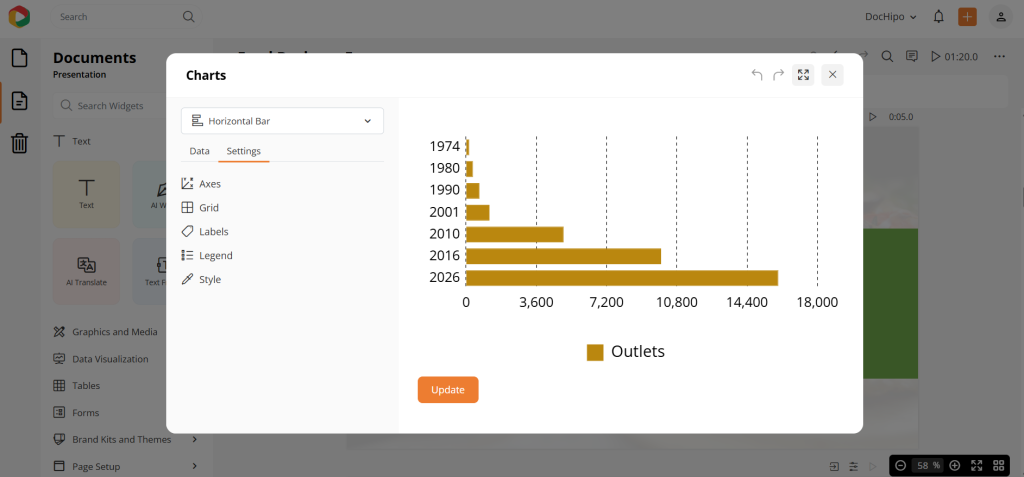This screenshot has height=477, width=1024.
Task: Undo the last chart change
Action: pyautogui.click(x=757, y=74)
